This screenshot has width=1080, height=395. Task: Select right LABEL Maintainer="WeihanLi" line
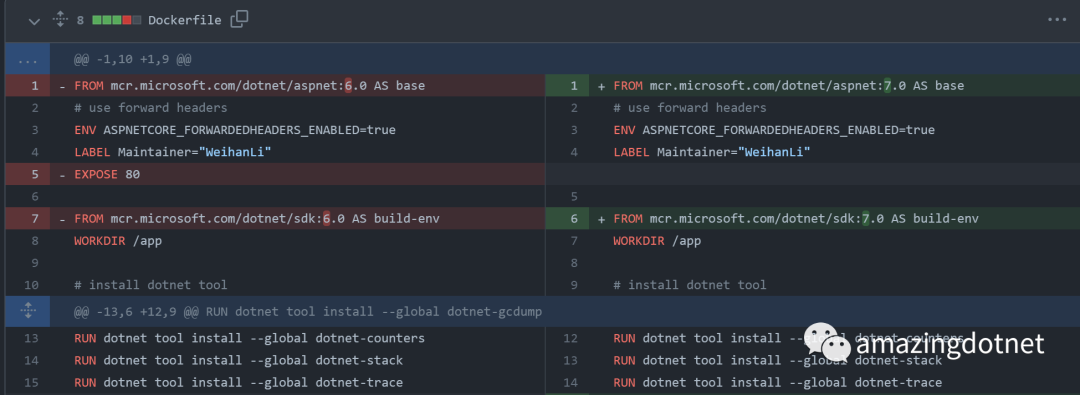[x=712, y=152]
